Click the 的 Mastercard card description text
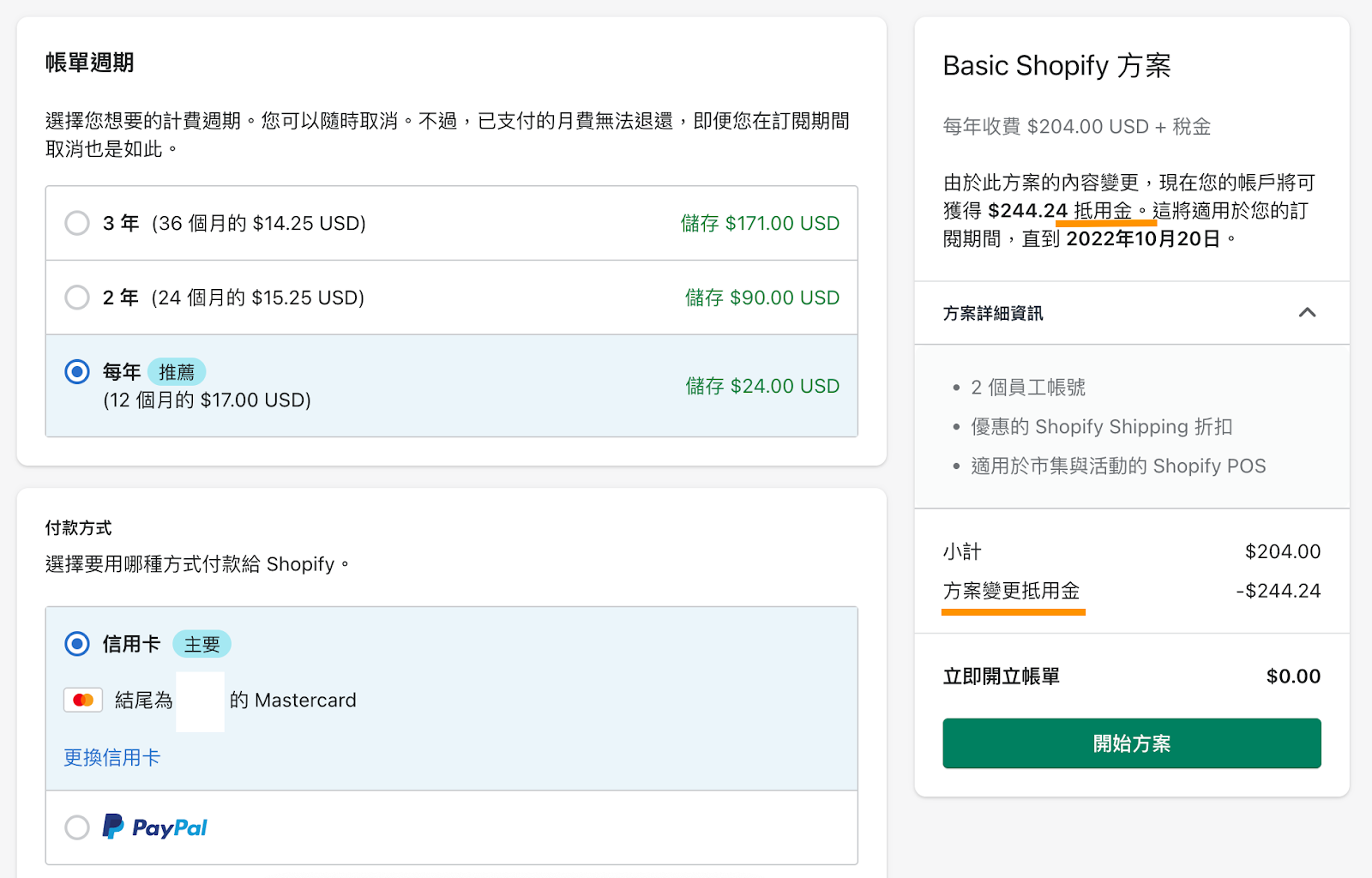The height and width of the screenshot is (878, 1372). point(292,701)
